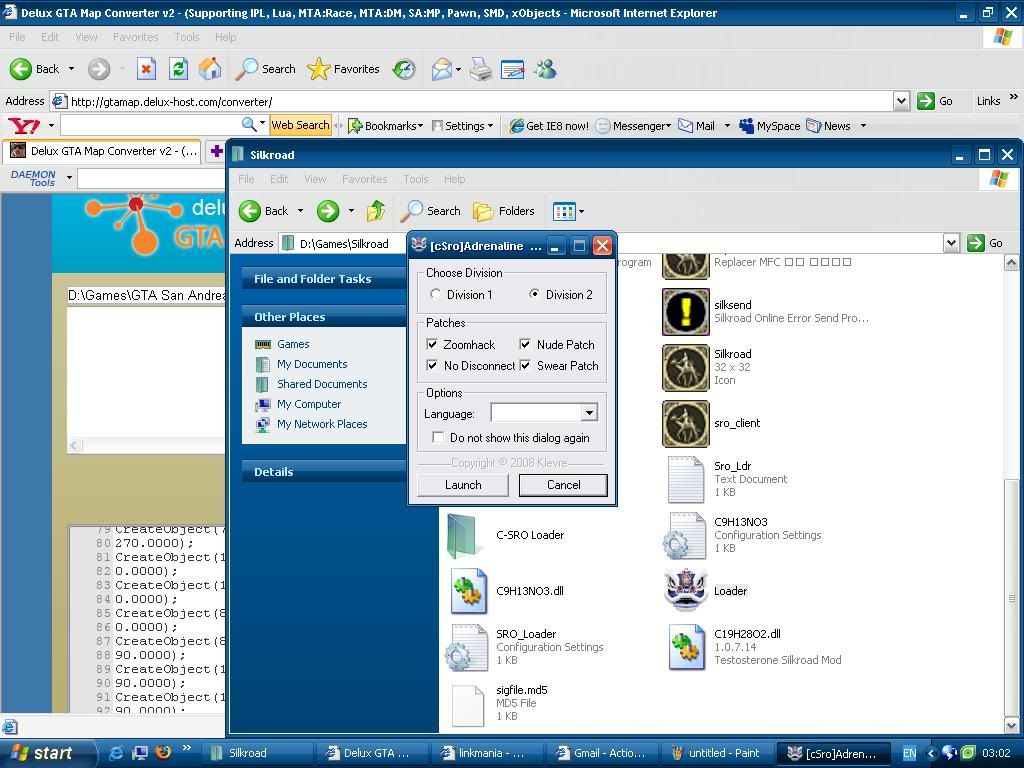Screen dimensions: 1024x768
Task: Expand the IE address bar dropdown
Action: click(x=900, y=101)
